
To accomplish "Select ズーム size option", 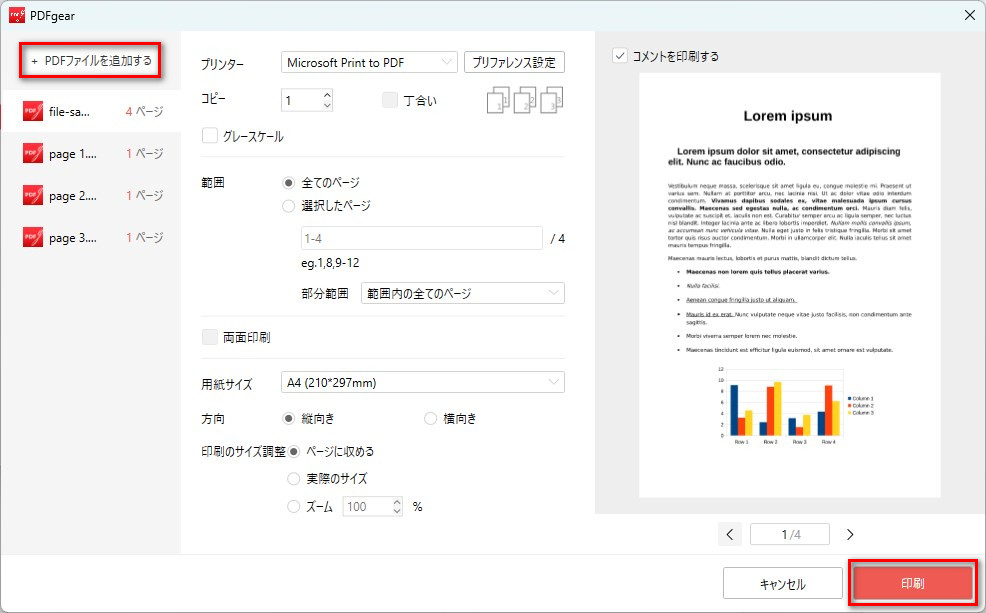I will [293, 507].
